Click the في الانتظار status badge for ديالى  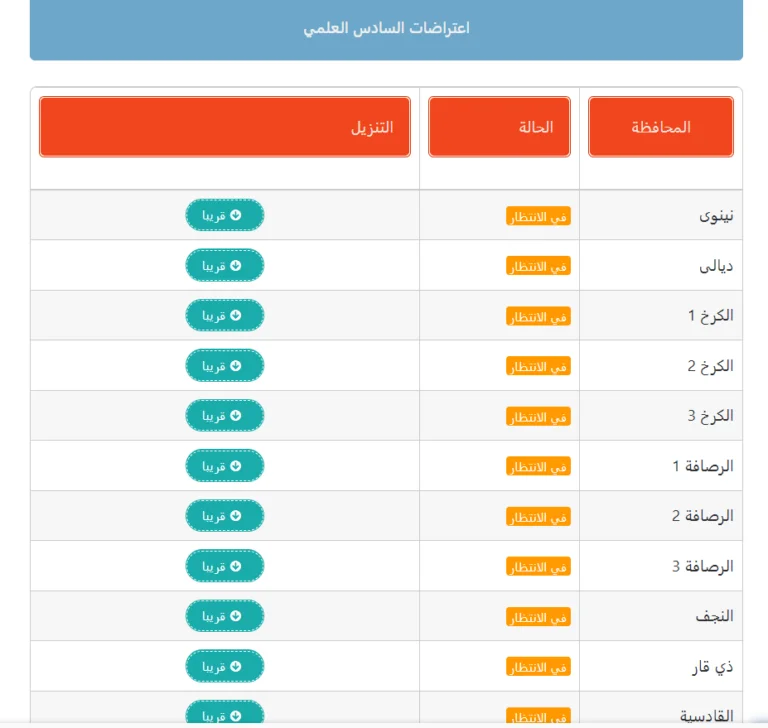(x=538, y=267)
